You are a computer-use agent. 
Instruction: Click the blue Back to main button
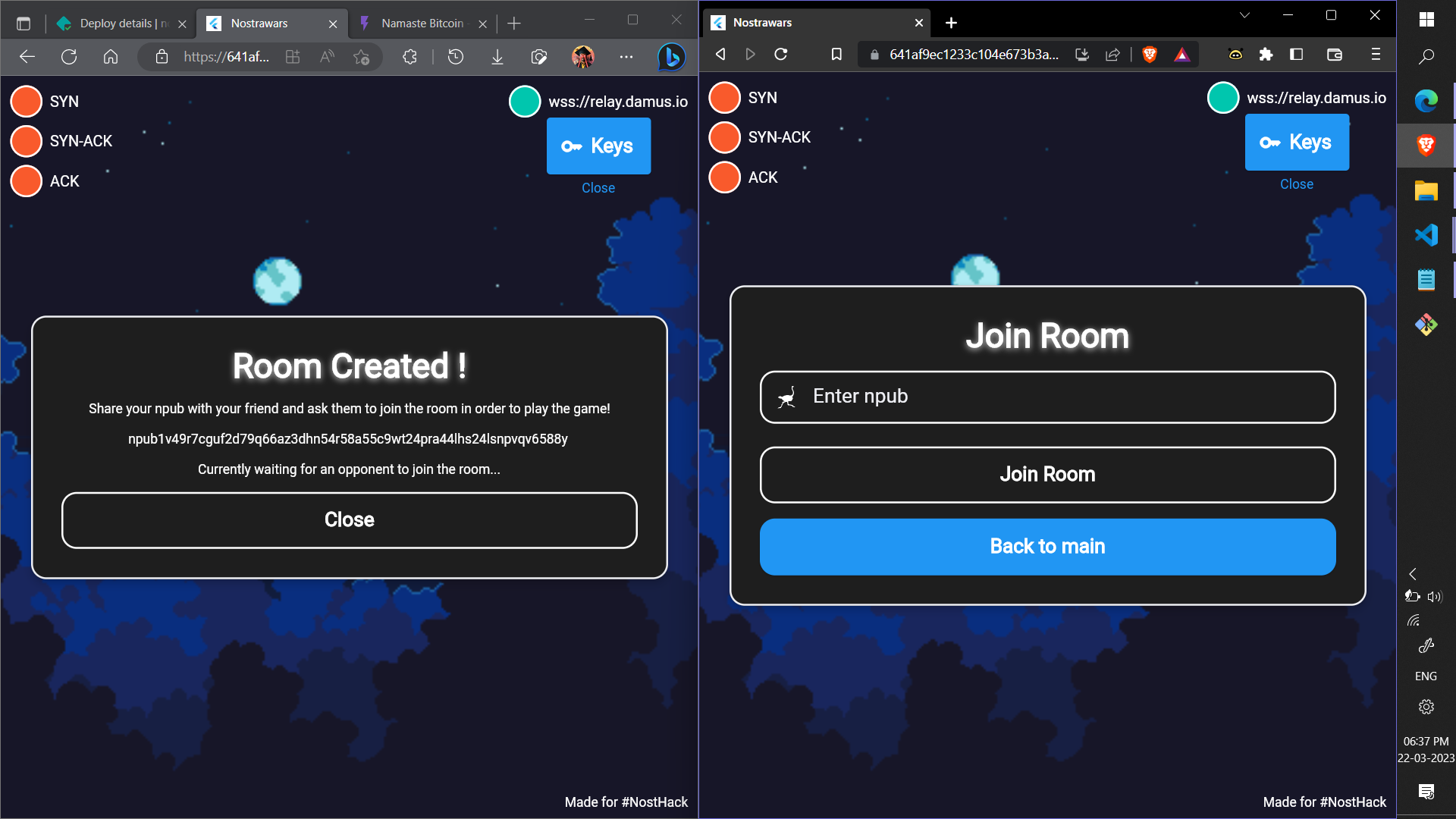pos(1047,547)
